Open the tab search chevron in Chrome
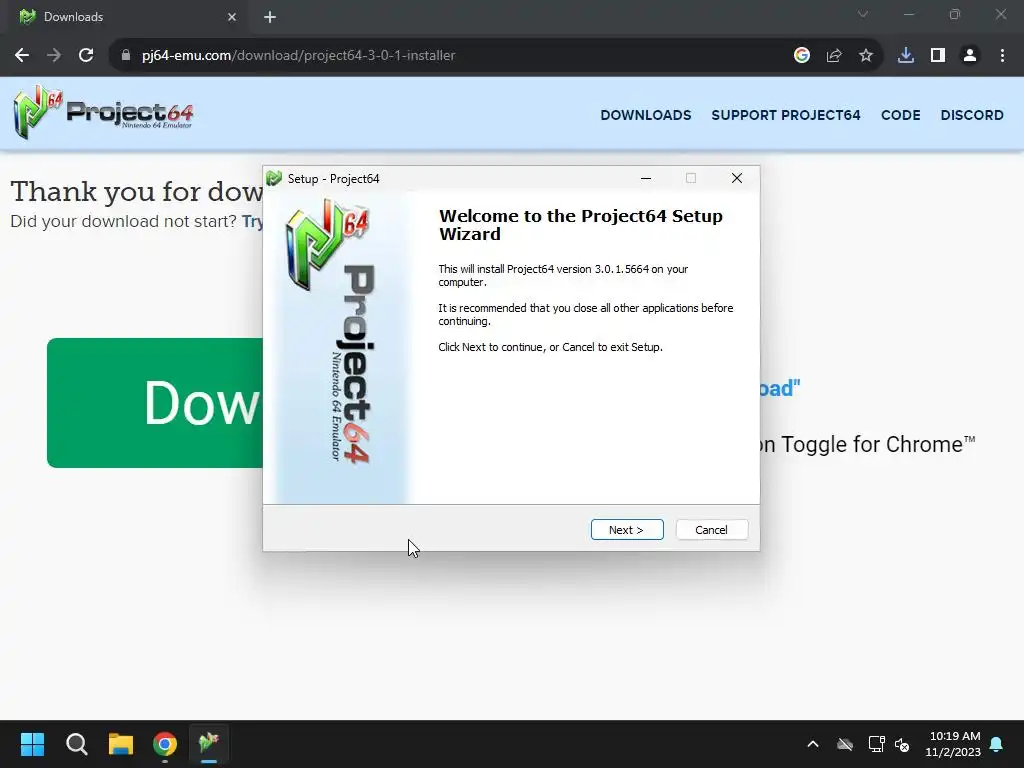 [x=863, y=14]
